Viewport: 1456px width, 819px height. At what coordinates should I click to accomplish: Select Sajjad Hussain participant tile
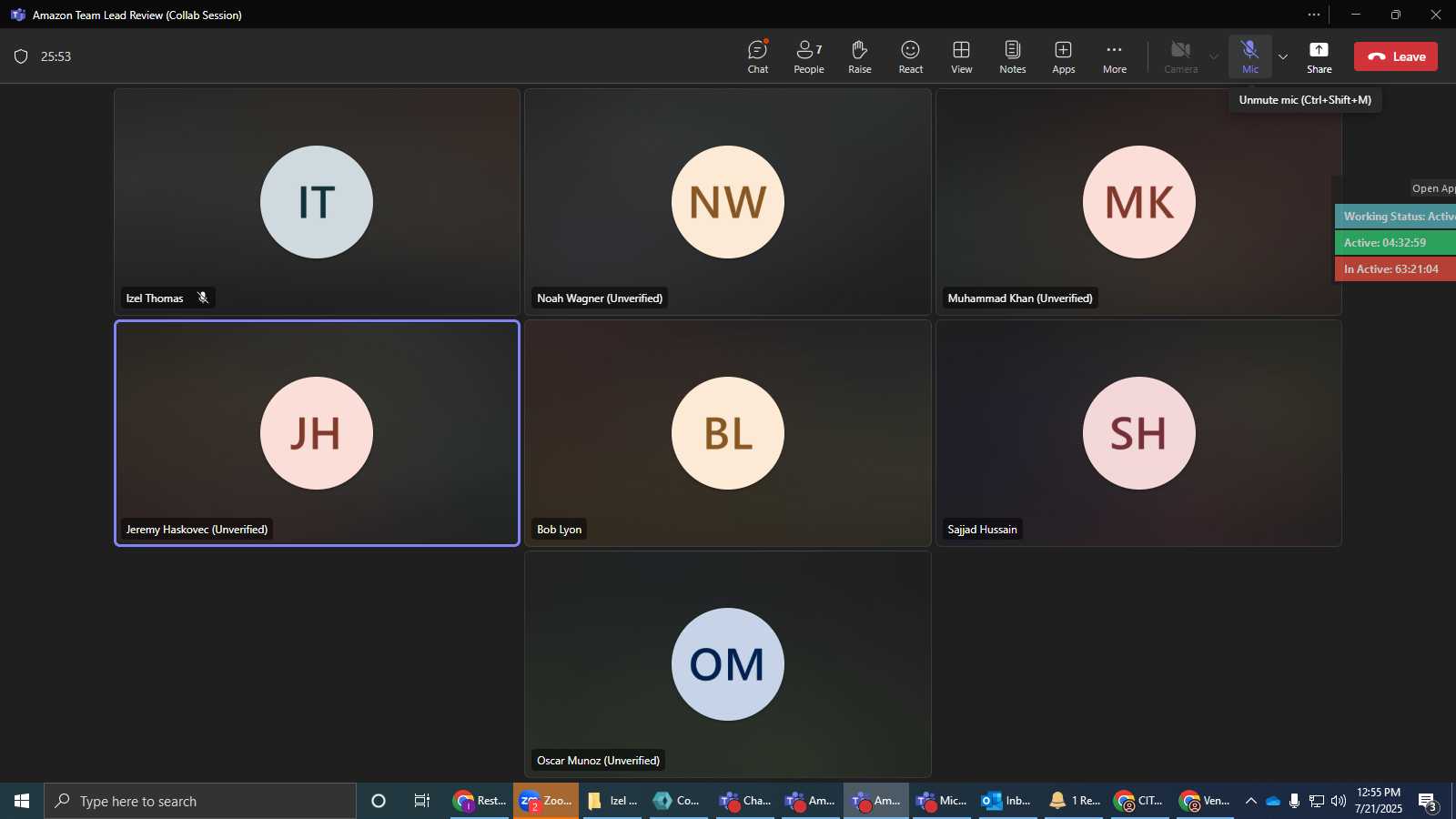coord(1139,433)
